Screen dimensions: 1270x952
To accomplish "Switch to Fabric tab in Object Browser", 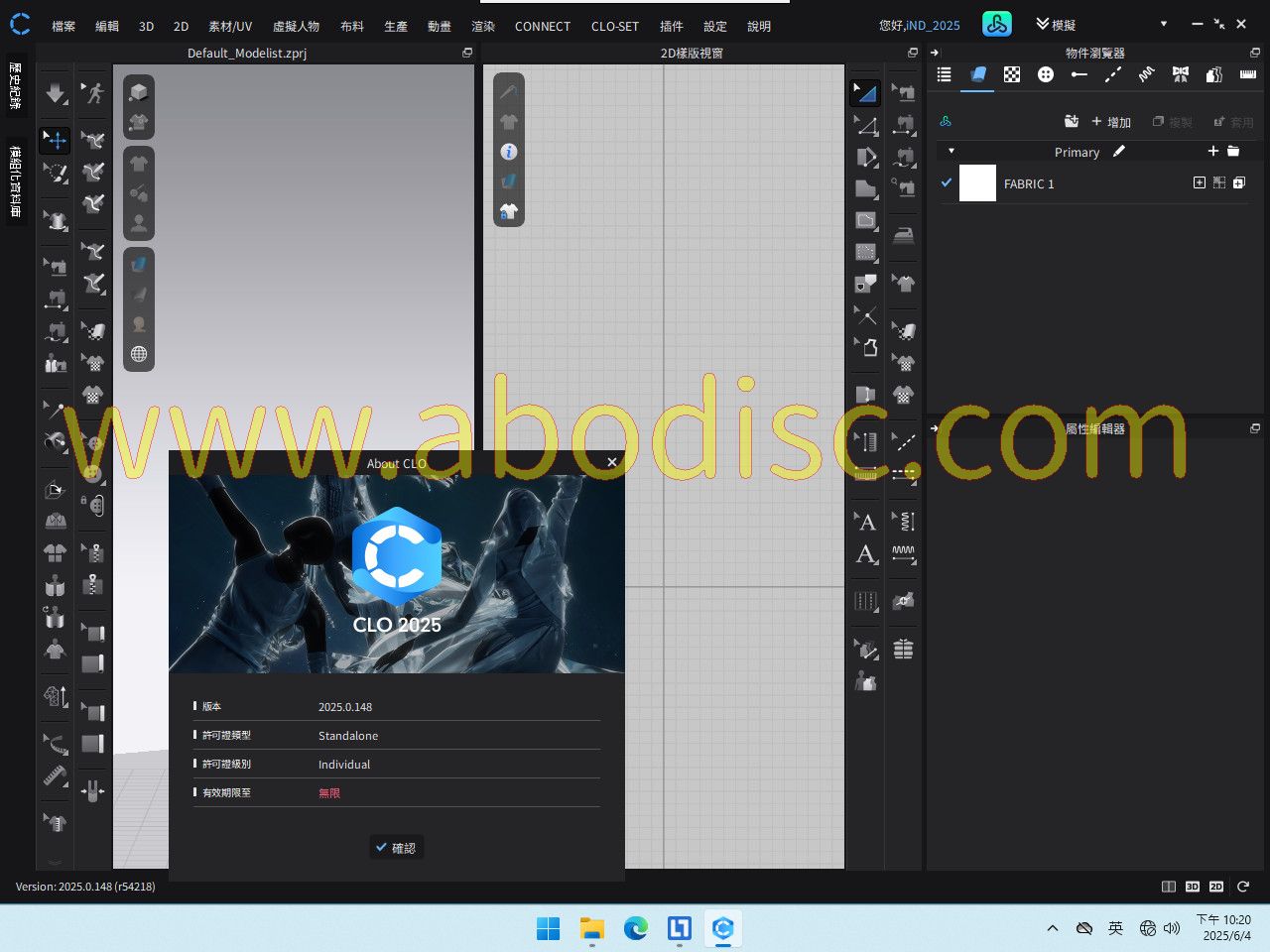I will (x=977, y=74).
